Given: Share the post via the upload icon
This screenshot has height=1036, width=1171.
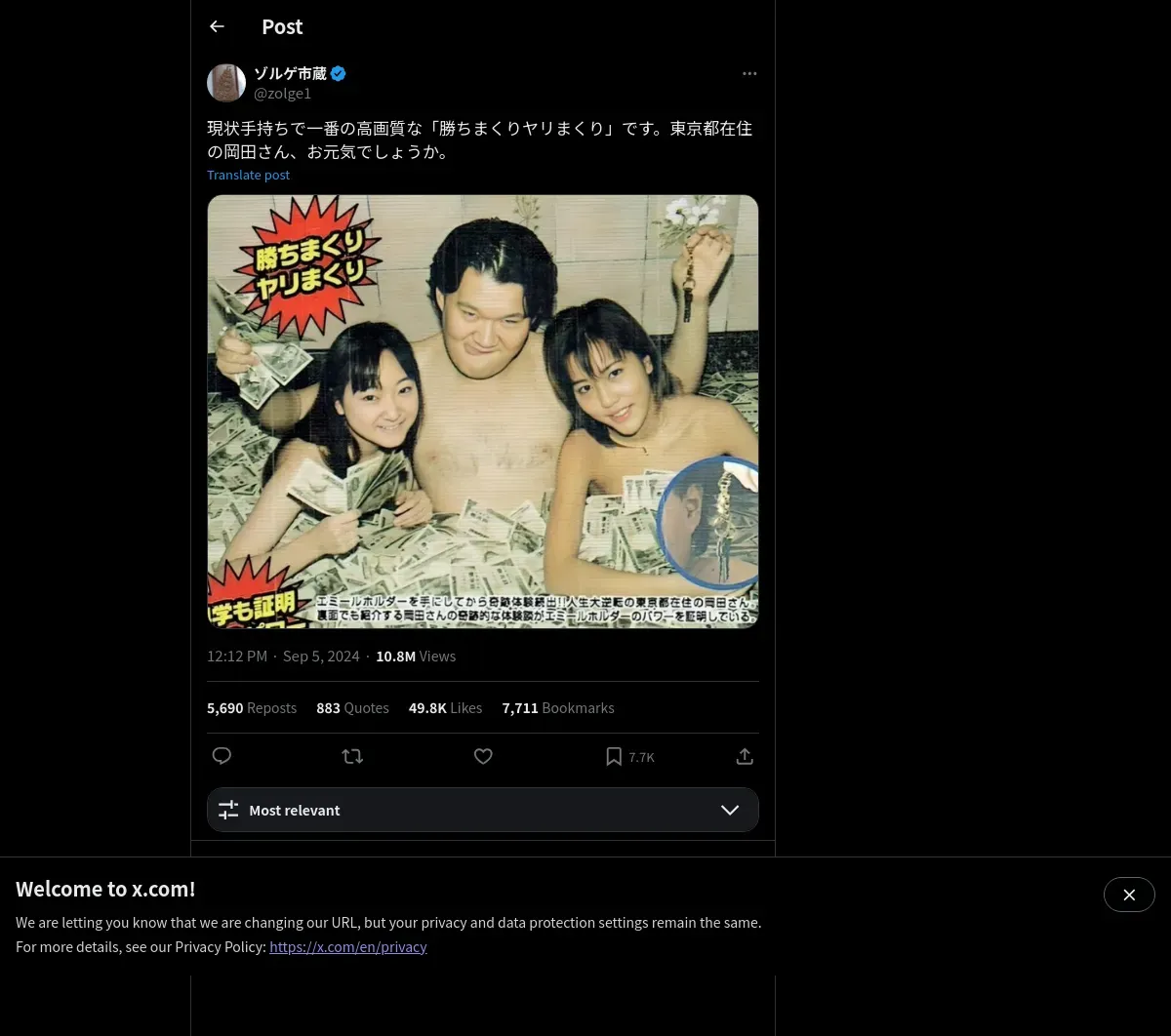Looking at the screenshot, I should point(745,756).
